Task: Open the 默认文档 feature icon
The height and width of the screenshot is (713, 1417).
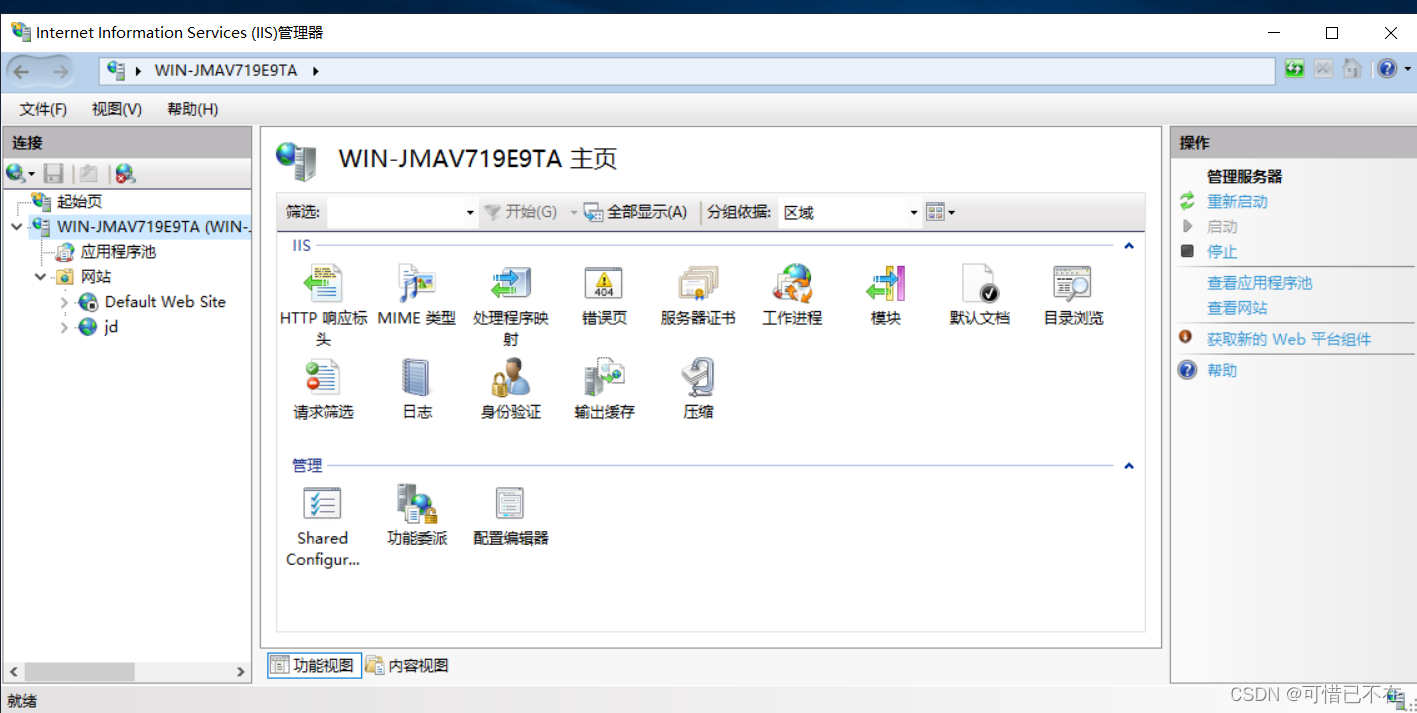Action: pyautogui.click(x=980, y=285)
